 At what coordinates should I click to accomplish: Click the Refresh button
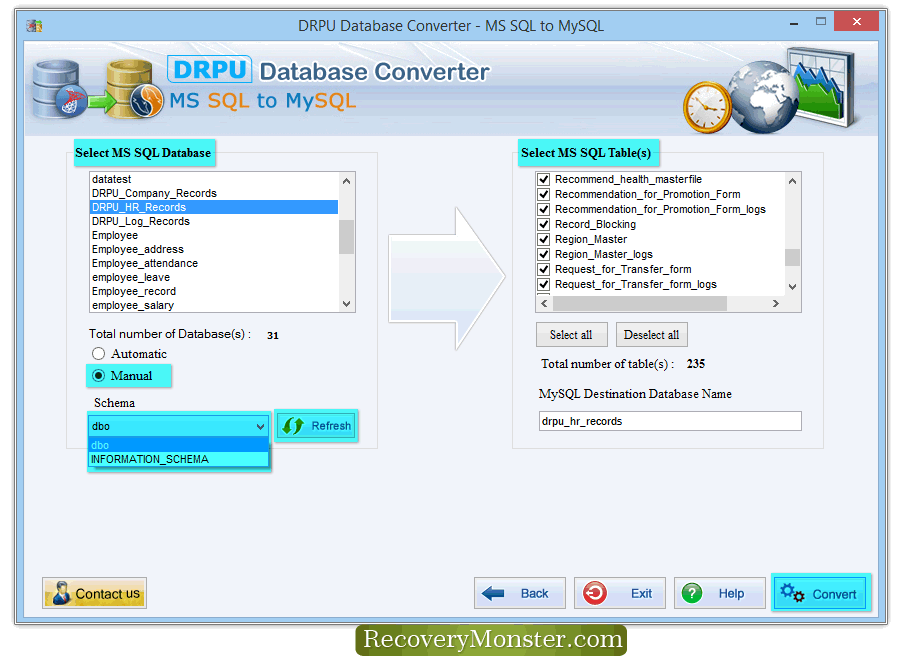[x=317, y=426]
